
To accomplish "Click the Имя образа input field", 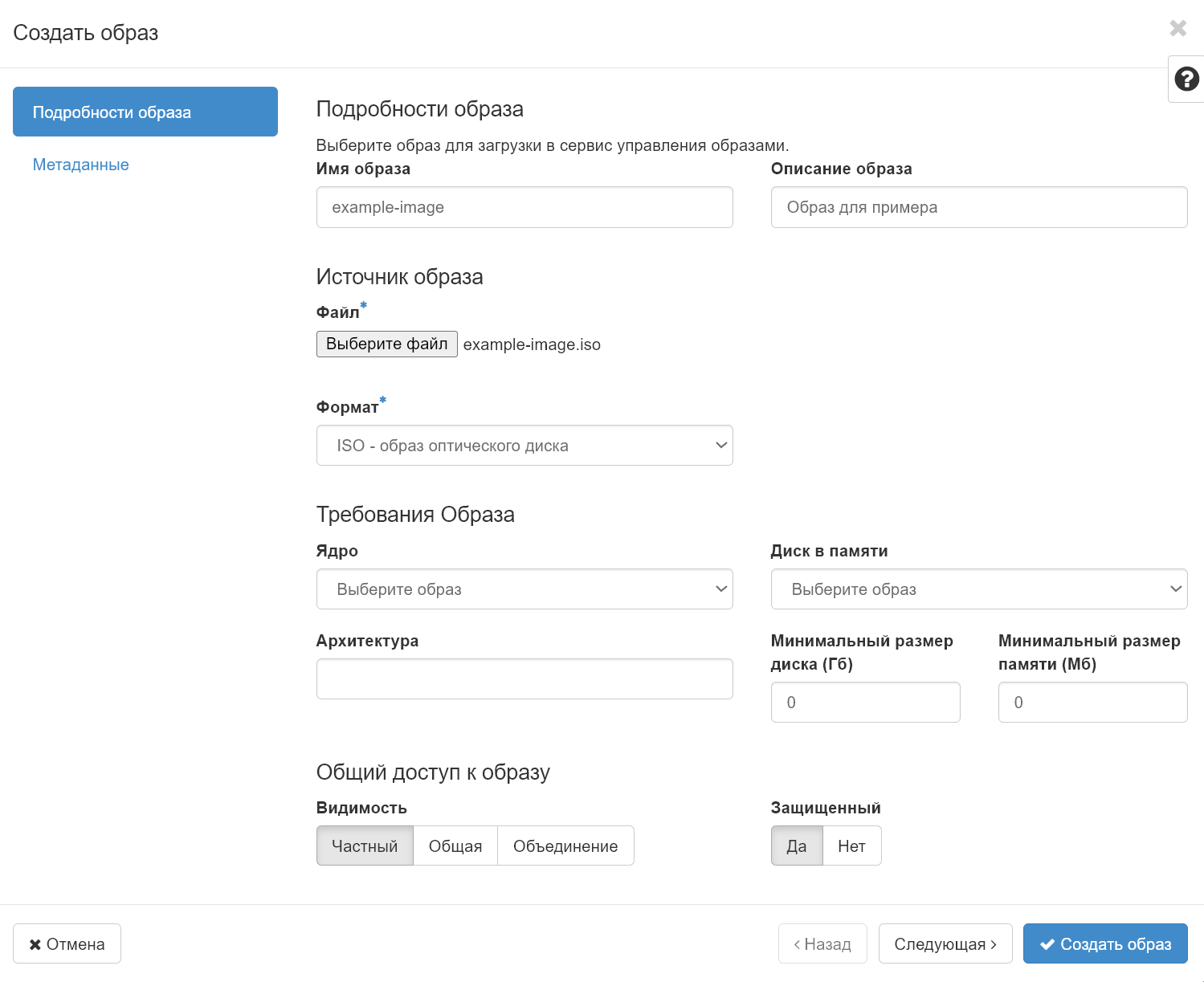I will 524,207.
